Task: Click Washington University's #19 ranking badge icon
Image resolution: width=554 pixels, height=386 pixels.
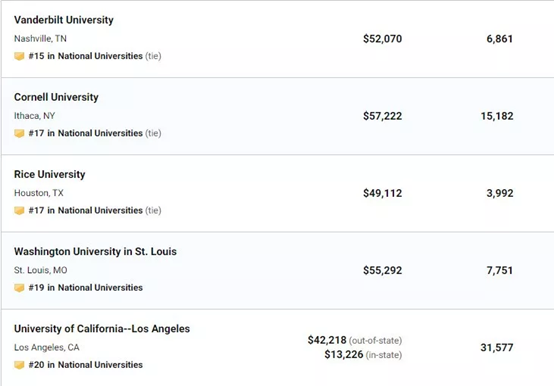Action: tap(19, 288)
